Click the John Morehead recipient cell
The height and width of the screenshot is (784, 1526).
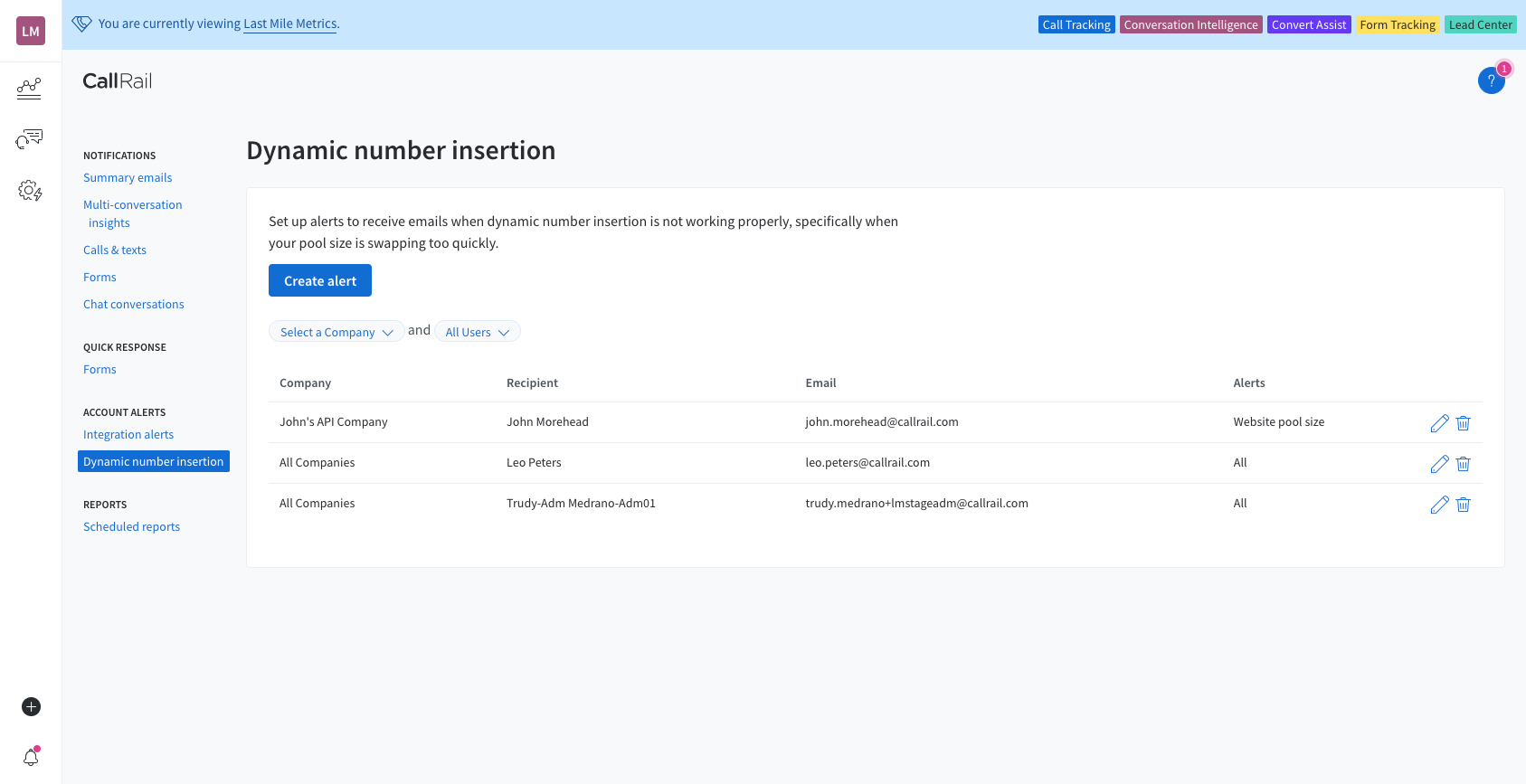pyautogui.click(x=547, y=422)
